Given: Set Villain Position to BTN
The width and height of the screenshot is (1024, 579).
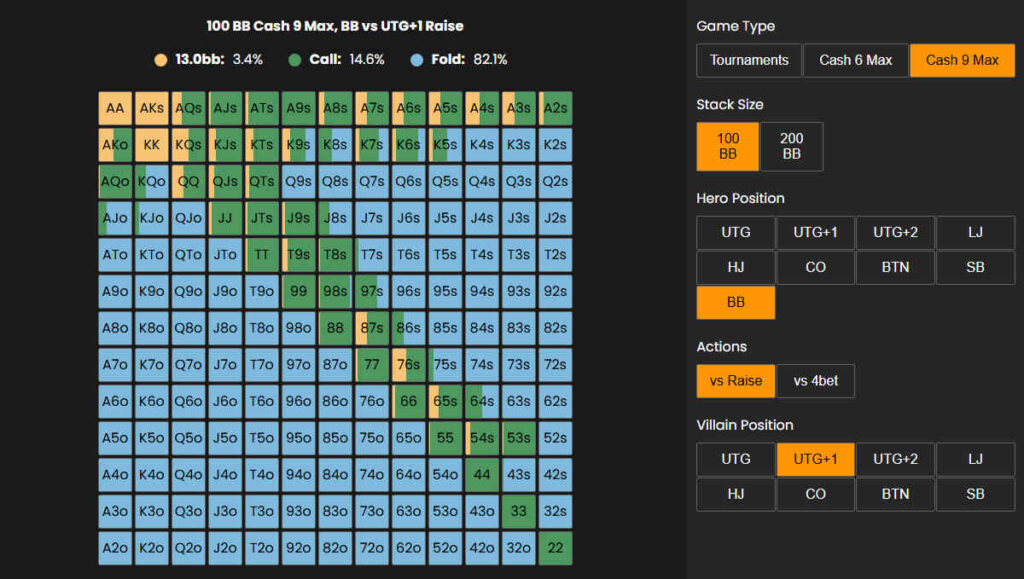Looking at the screenshot, I should tap(895, 494).
